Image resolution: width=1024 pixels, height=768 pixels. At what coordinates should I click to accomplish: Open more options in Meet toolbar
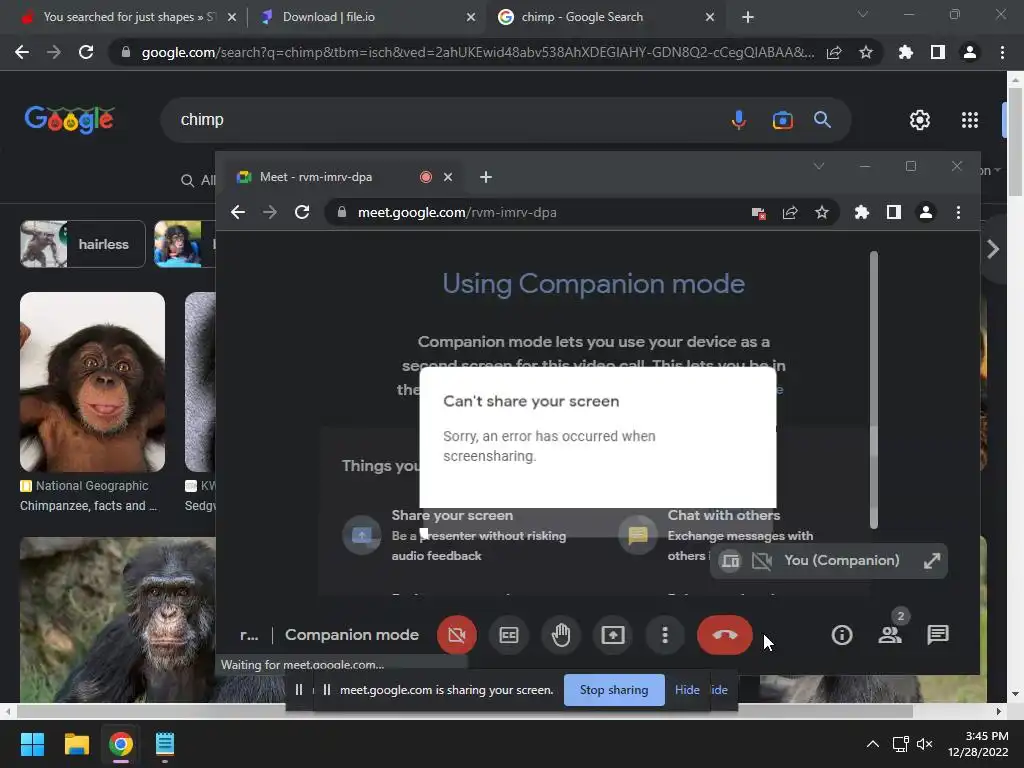point(665,635)
